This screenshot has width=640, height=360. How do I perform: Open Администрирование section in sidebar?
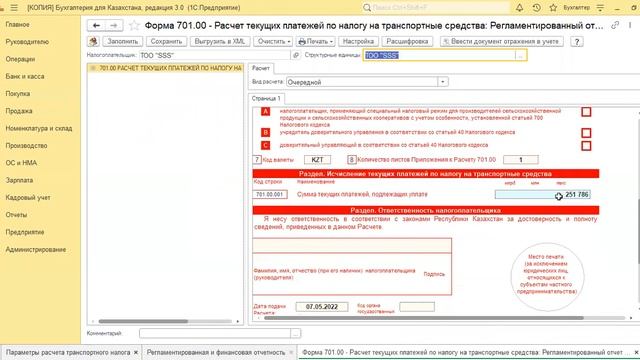(36, 249)
